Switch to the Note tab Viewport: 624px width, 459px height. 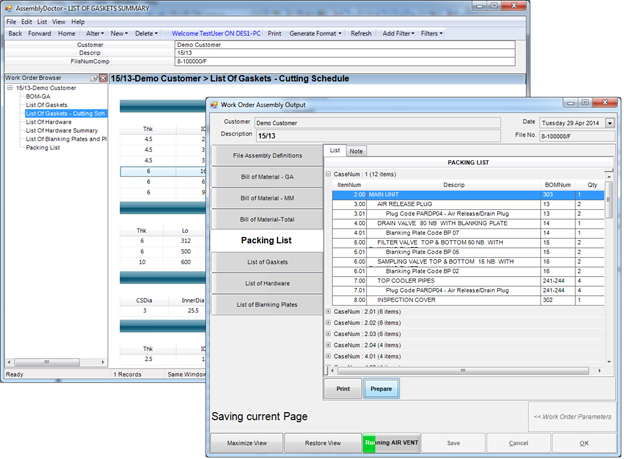tap(355, 150)
